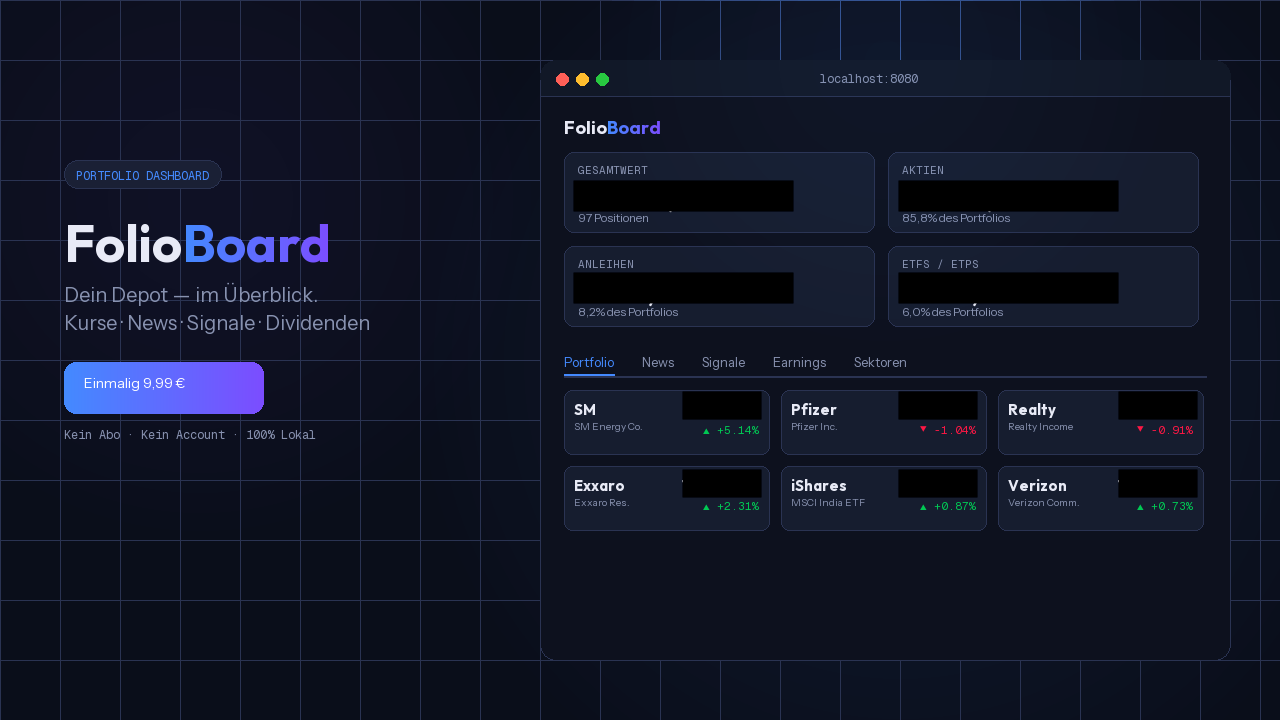Click the green traffic light dot
Screen dimensions: 1280x720
(602, 79)
